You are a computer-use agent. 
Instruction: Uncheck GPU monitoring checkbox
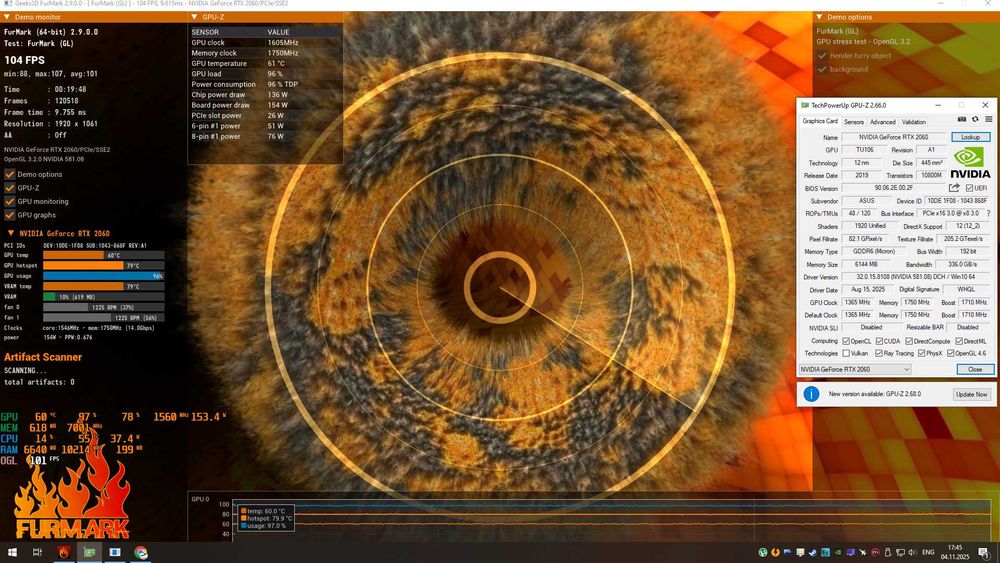point(10,201)
